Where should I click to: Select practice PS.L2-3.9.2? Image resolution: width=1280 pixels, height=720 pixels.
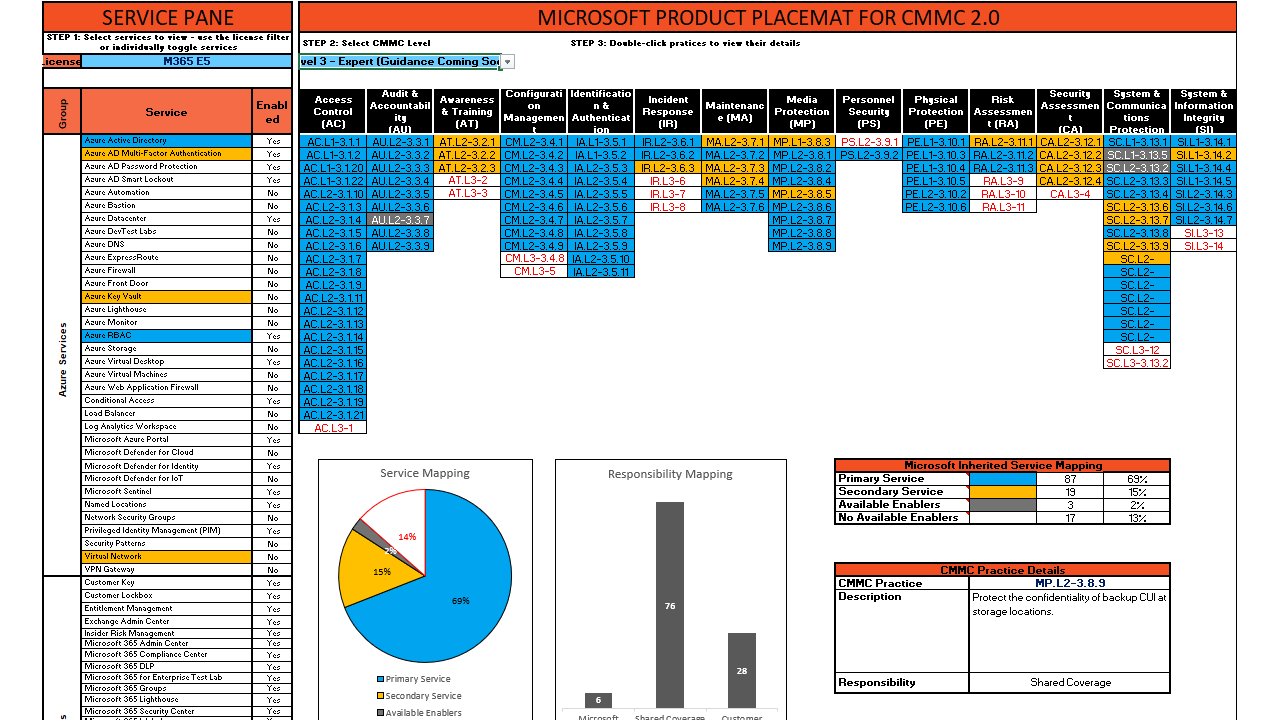869,155
